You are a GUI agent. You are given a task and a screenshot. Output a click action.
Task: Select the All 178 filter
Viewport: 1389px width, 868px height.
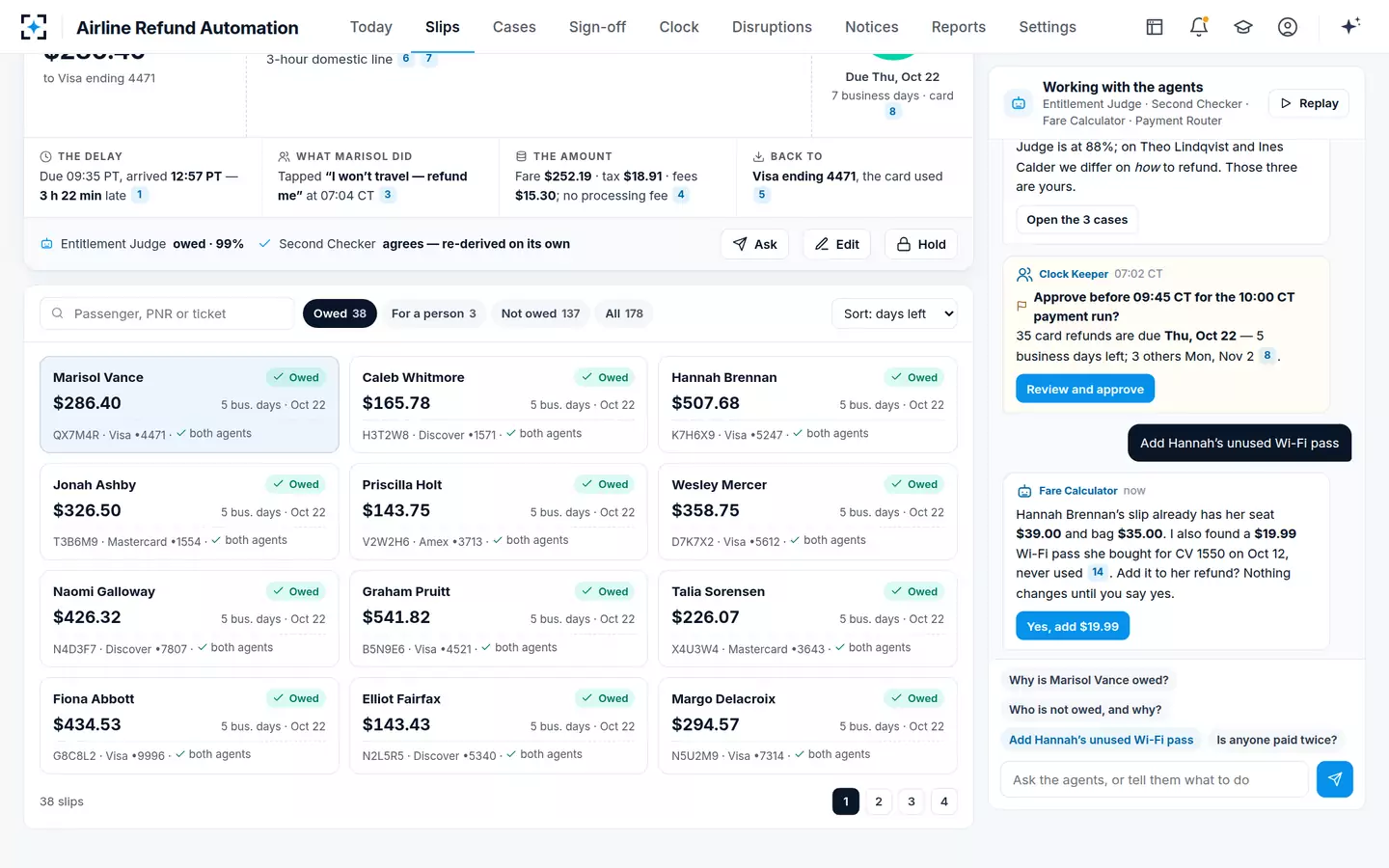click(624, 313)
